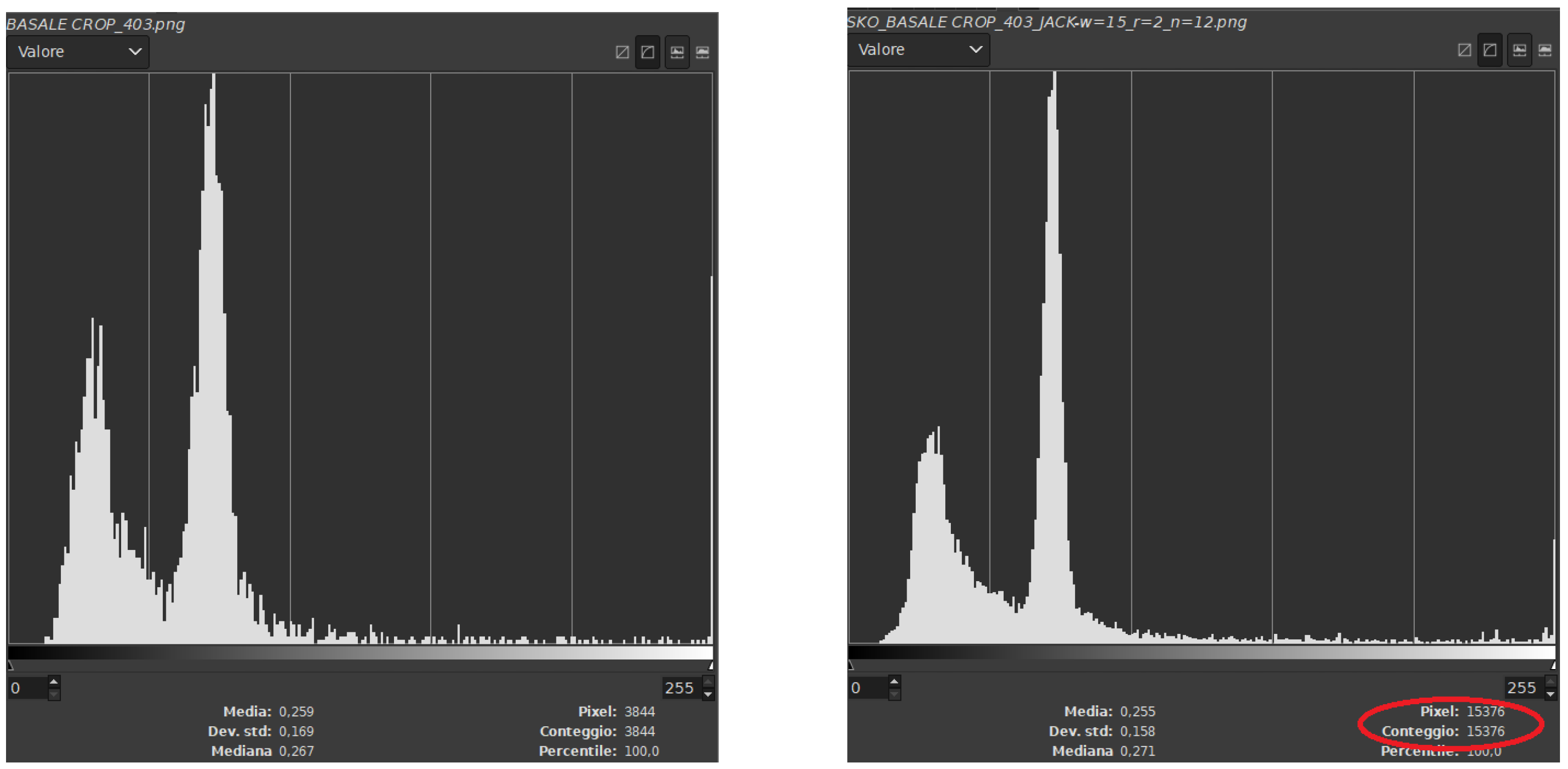Image resolution: width=1568 pixels, height=769 pixels.
Task: Decrease left panel's maximum range value 255
Action: (708, 694)
